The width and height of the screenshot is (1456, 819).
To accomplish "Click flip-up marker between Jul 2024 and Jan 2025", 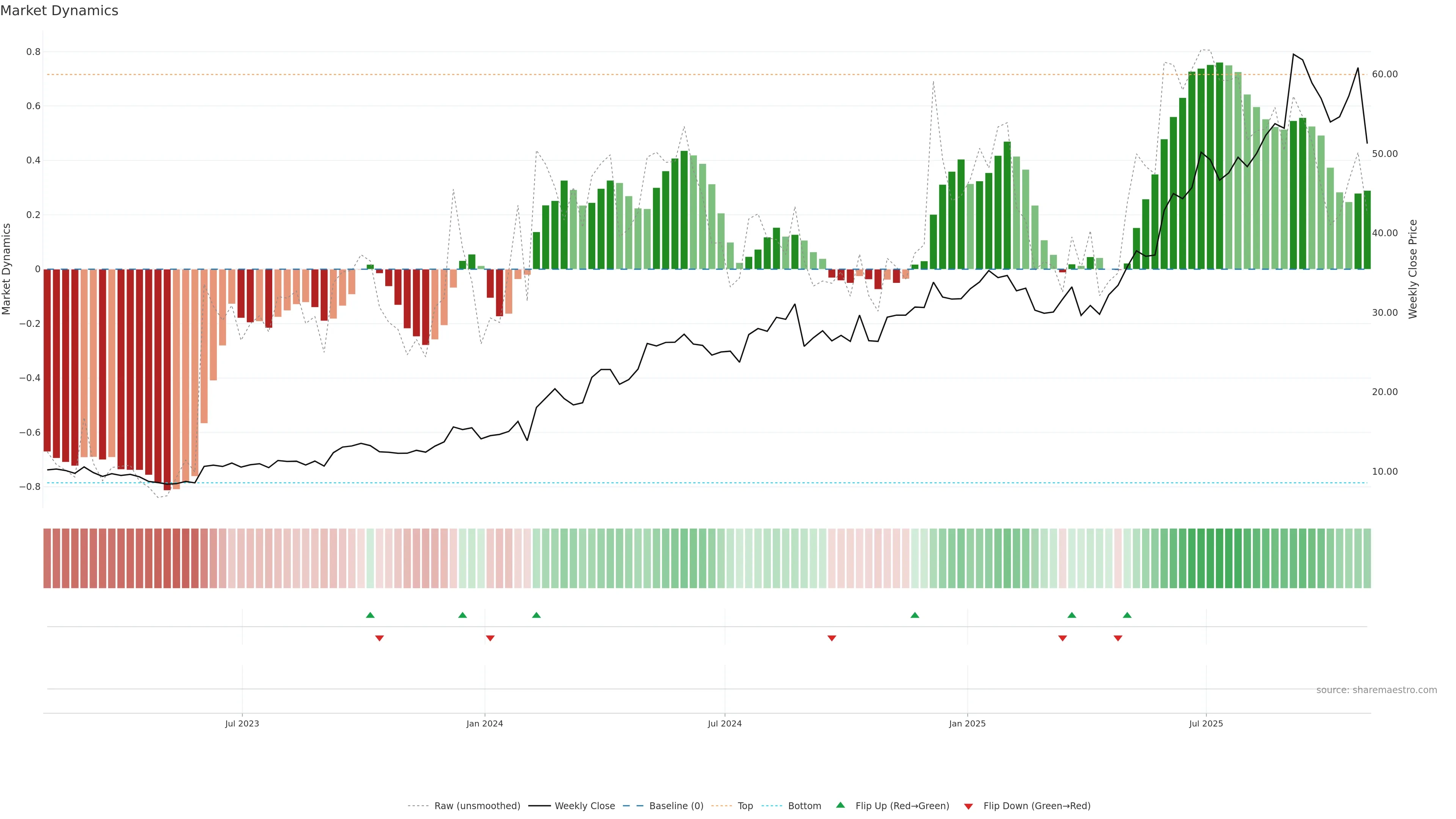I will [x=915, y=615].
